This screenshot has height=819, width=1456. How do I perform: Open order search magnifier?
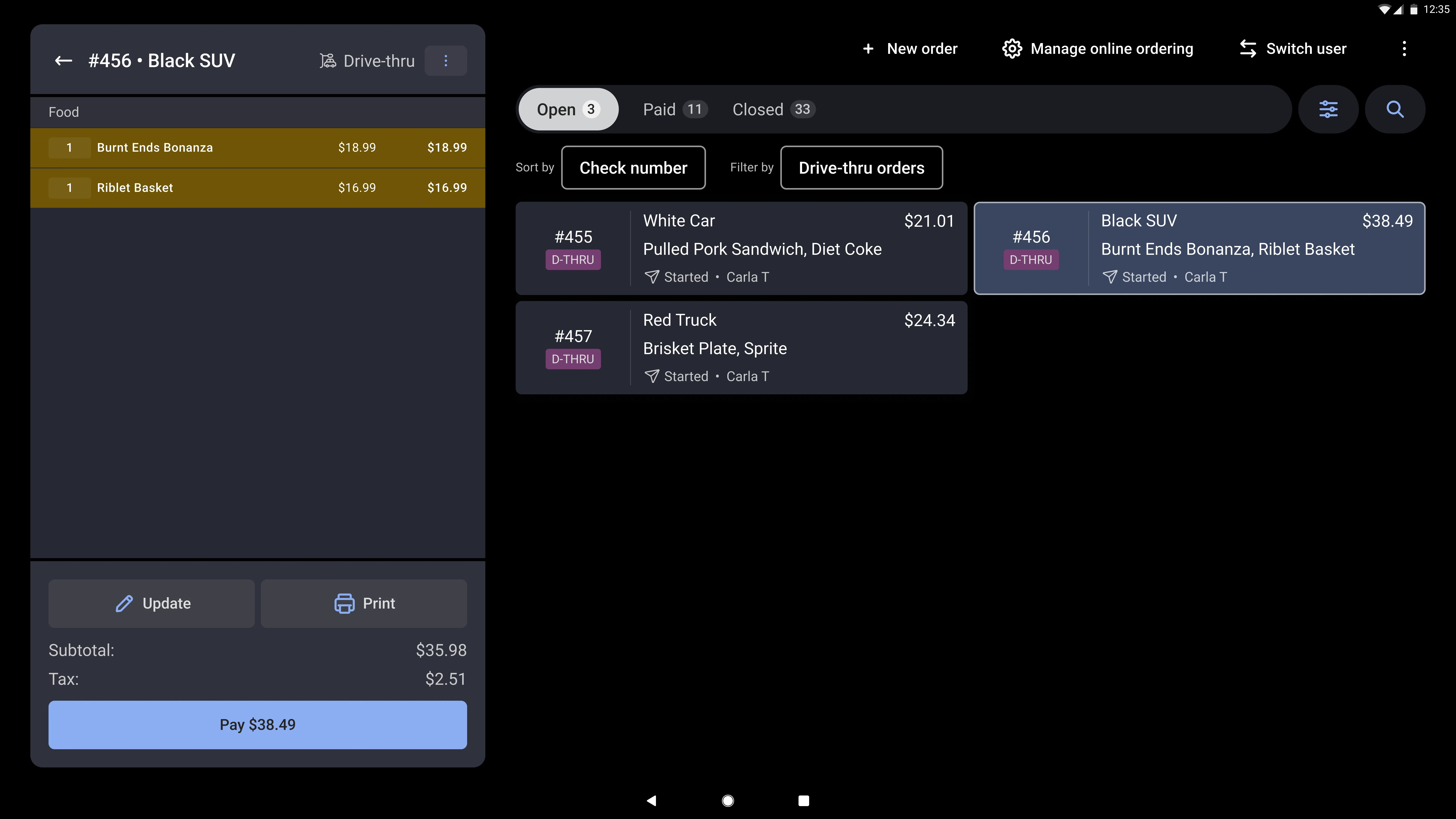pyautogui.click(x=1395, y=109)
